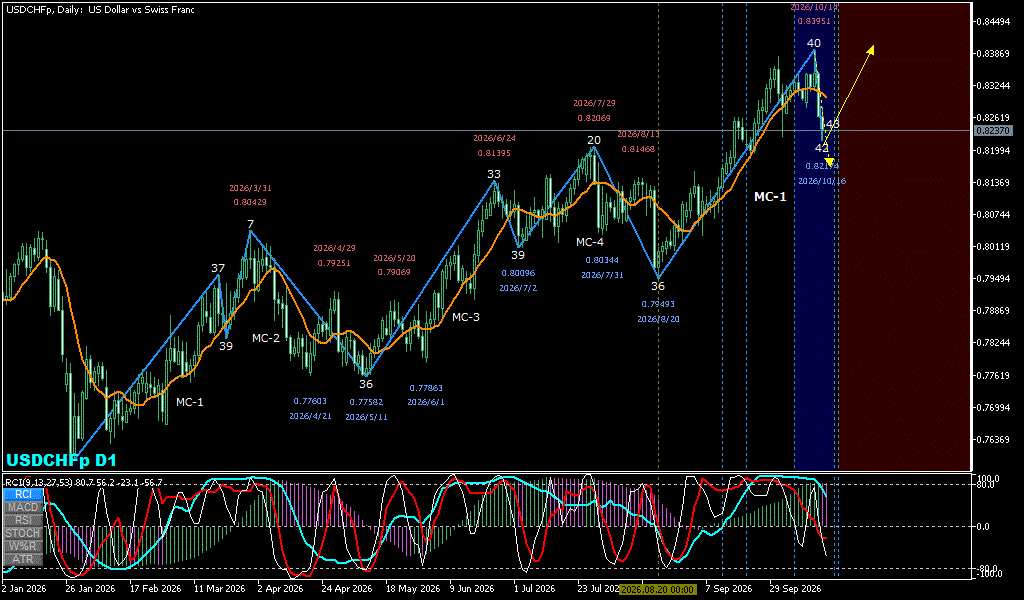Click the 36 label above 0.79493
The height and width of the screenshot is (600, 1024).
point(658,286)
